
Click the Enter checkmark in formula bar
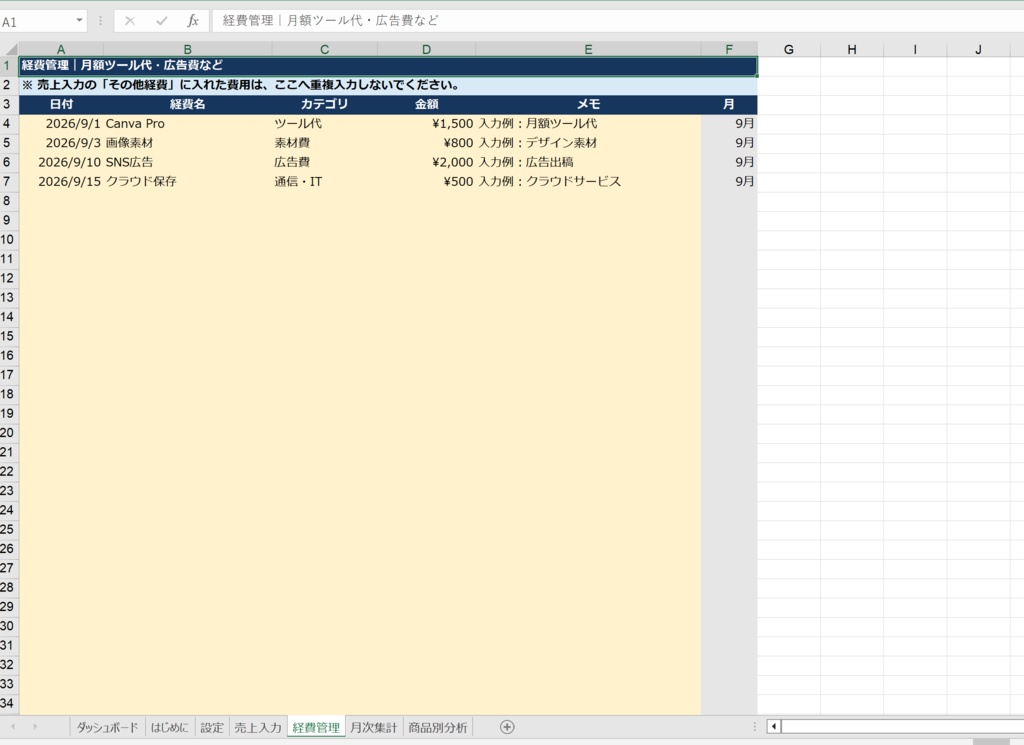click(x=161, y=21)
